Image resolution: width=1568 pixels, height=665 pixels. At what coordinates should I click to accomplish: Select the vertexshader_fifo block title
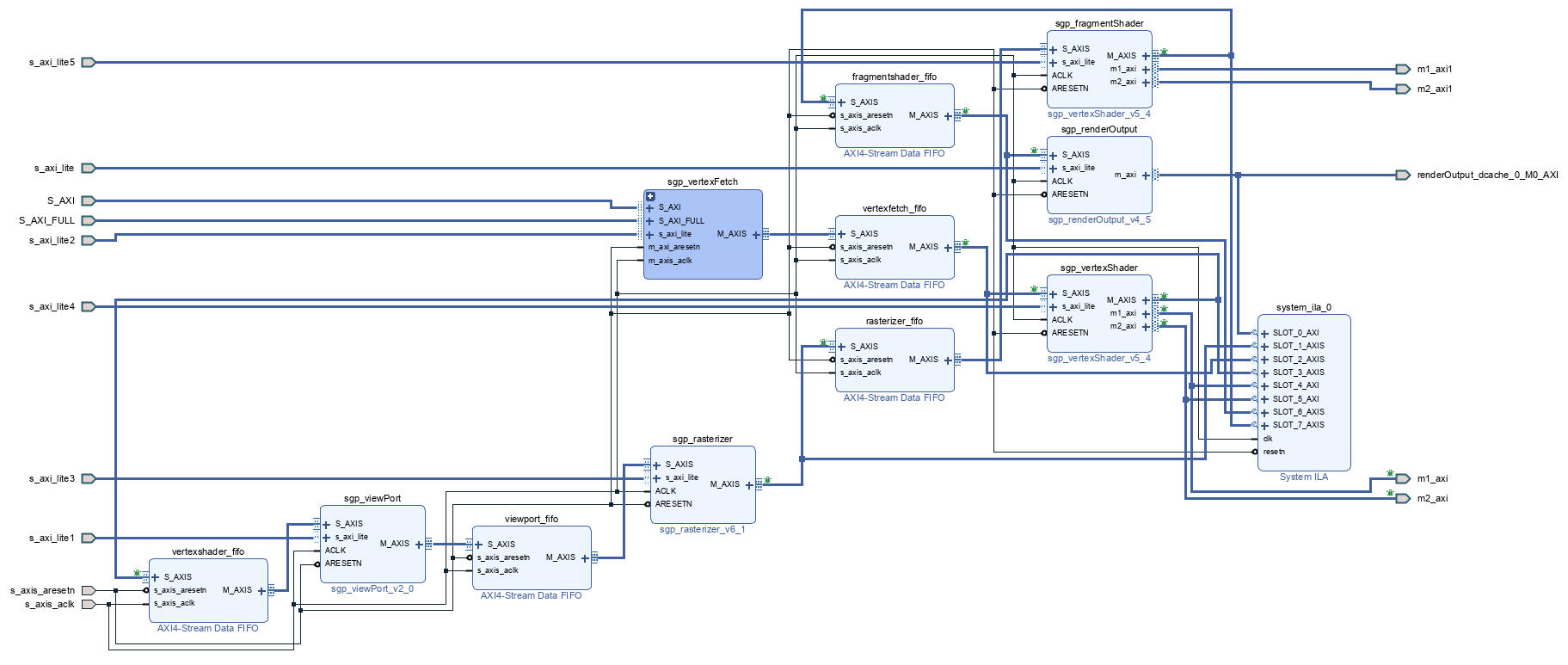207,551
